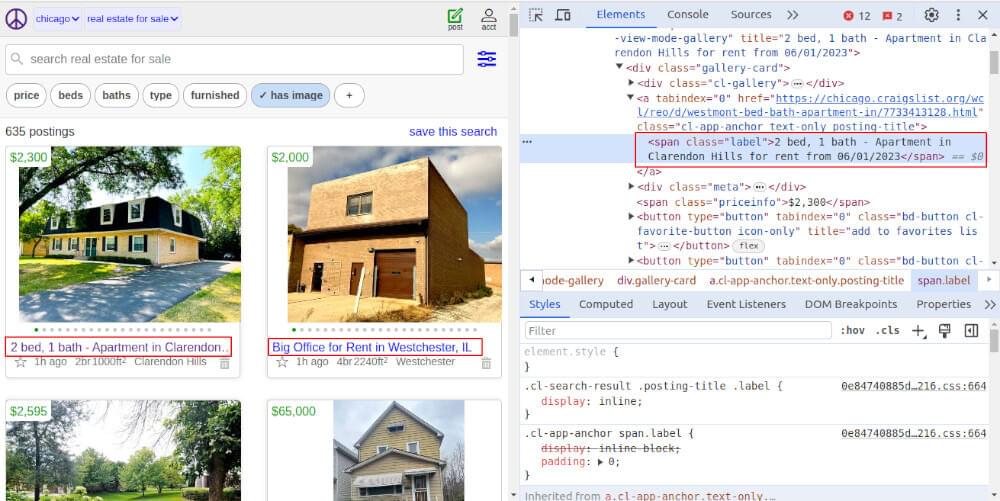Toggle the device toolbar icon
This screenshot has width=1000, height=501.
point(562,15)
